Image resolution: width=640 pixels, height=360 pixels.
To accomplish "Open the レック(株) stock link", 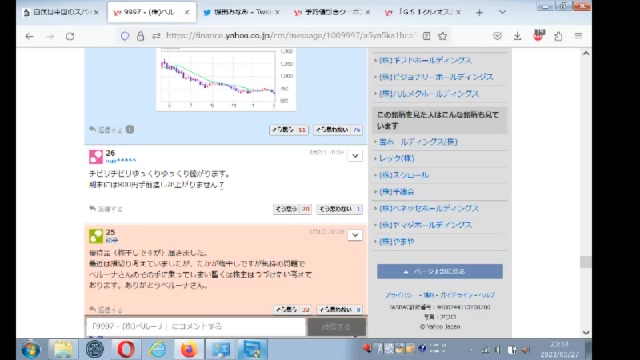I will tap(396, 158).
